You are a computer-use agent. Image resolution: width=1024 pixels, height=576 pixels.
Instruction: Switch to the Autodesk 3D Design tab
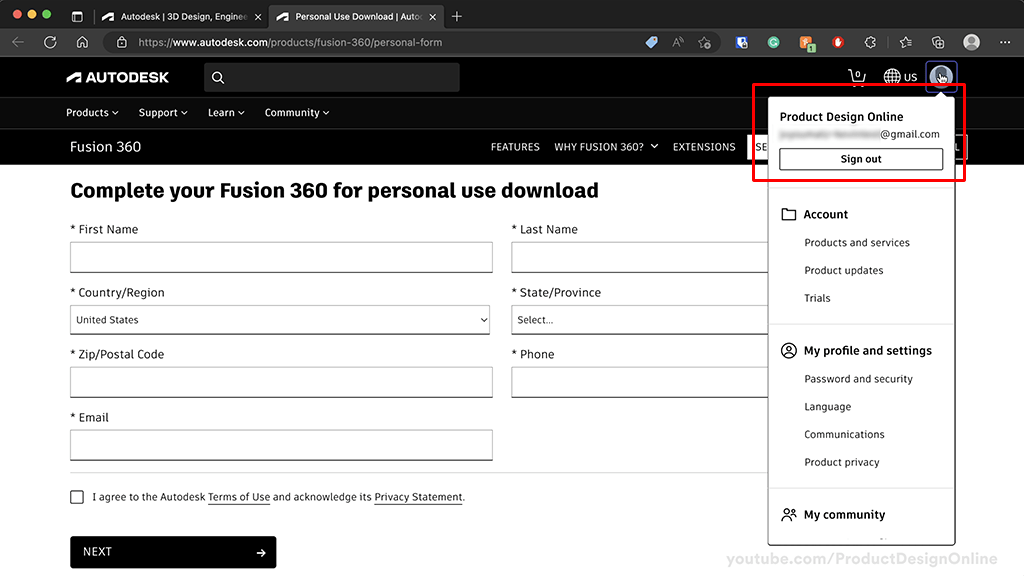click(x=182, y=16)
